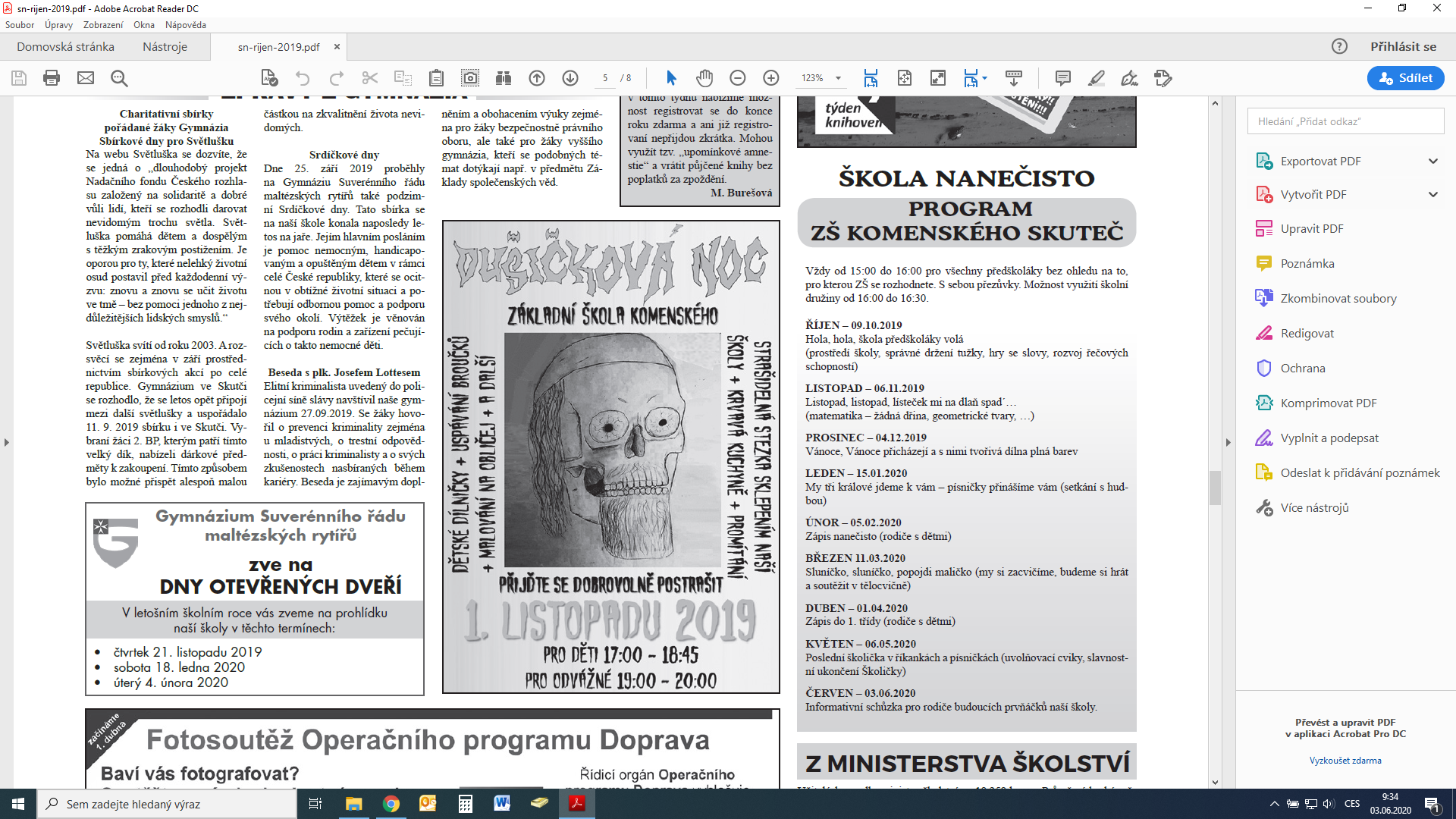Image resolution: width=1456 pixels, height=819 pixels.
Task: Close the sn-rijen-2019.pdf tab
Action: (x=337, y=47)
